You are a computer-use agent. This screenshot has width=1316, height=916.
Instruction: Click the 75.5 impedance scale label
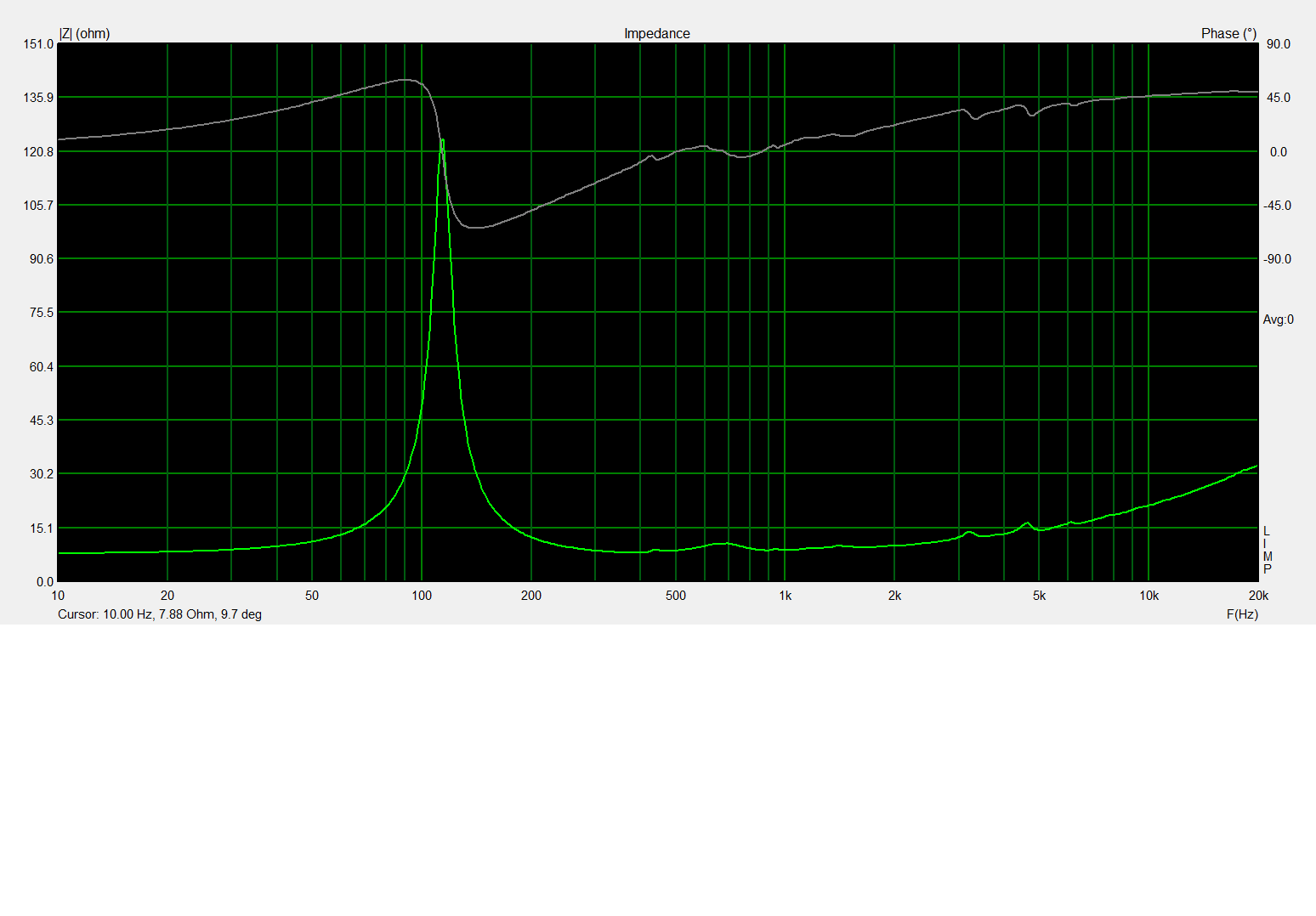pos(42,313)
